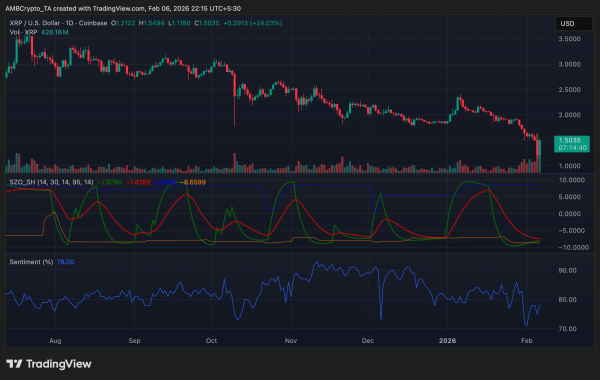The width and height of the screenshot is (600, 380).
Task: Click the 2.0000 price axis label
Action: [x=569, y=115]
